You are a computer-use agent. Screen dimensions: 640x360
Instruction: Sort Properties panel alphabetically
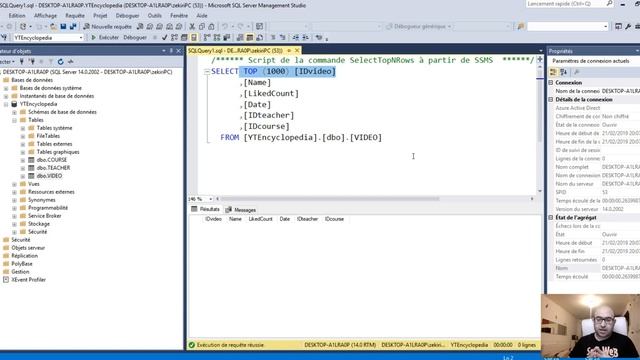click(x=564, y=72)
